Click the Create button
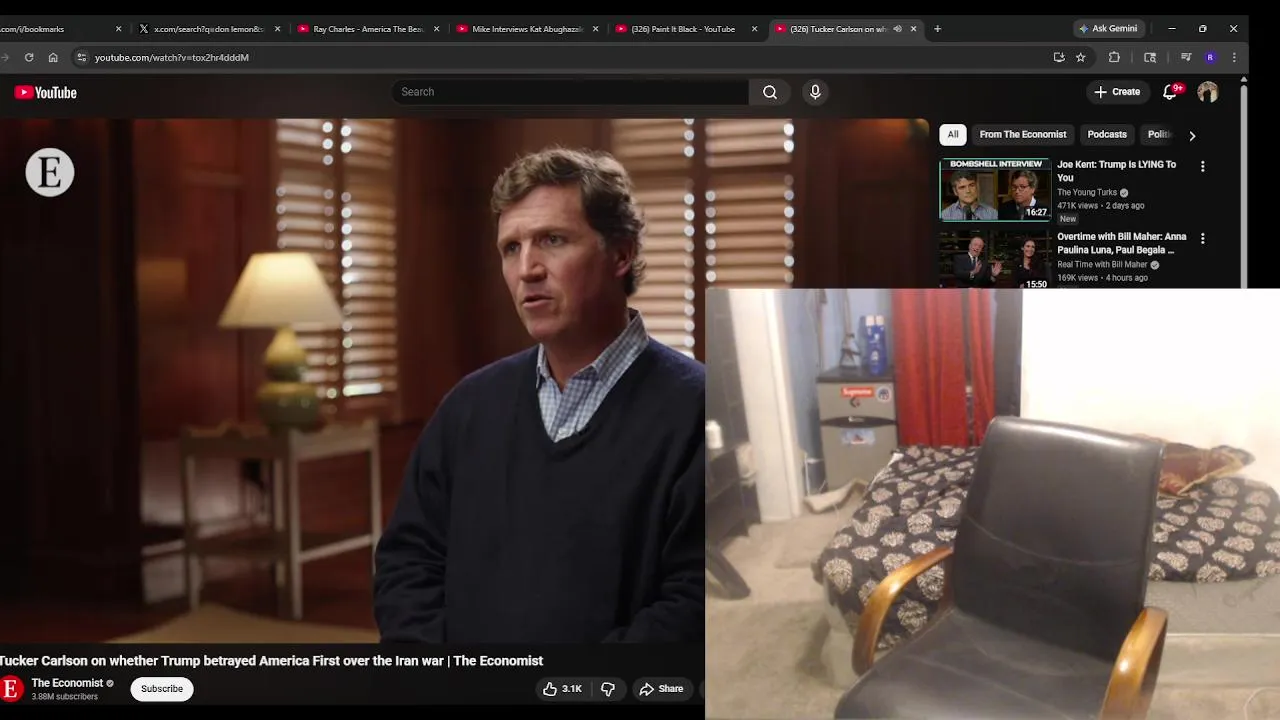 tap(1117, 92)
